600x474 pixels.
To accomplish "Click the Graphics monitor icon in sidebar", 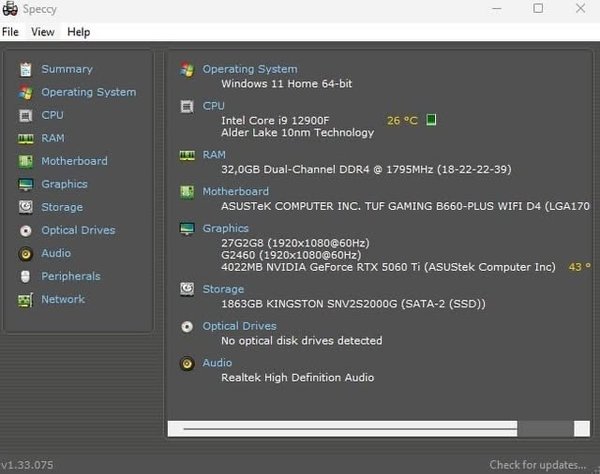I will 25,184.
